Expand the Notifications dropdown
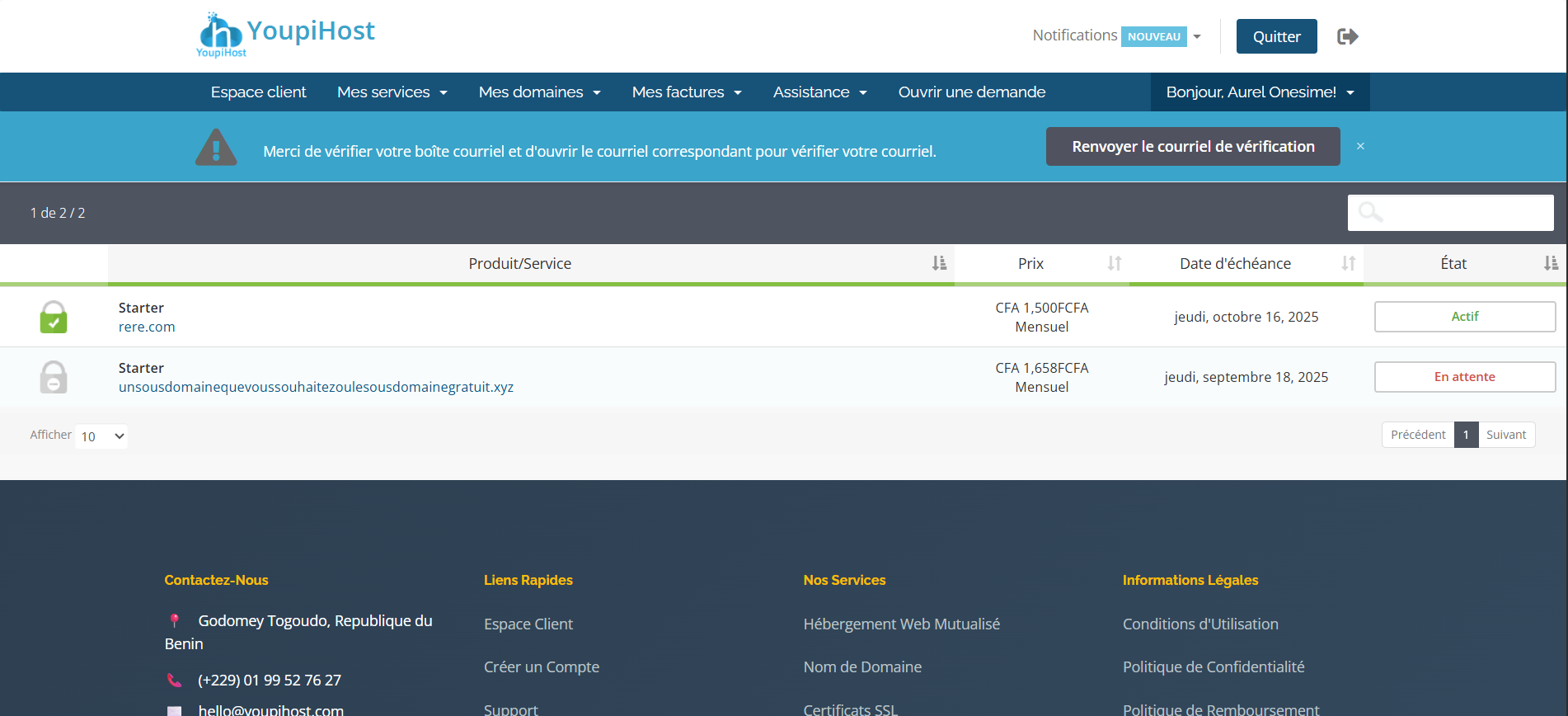This screenshot has height=716, width=1568. [1116, 36]
